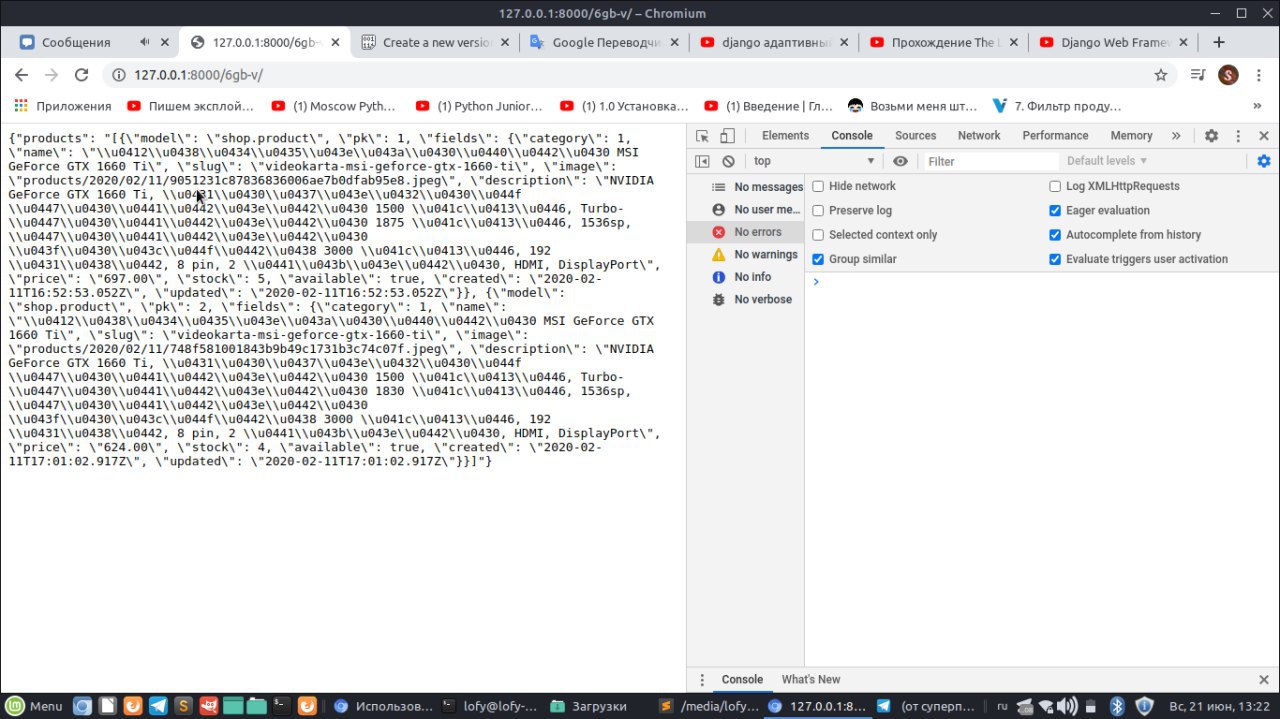
Task: Launch Telegram from the taskbar panel
Action: (158, 706)
